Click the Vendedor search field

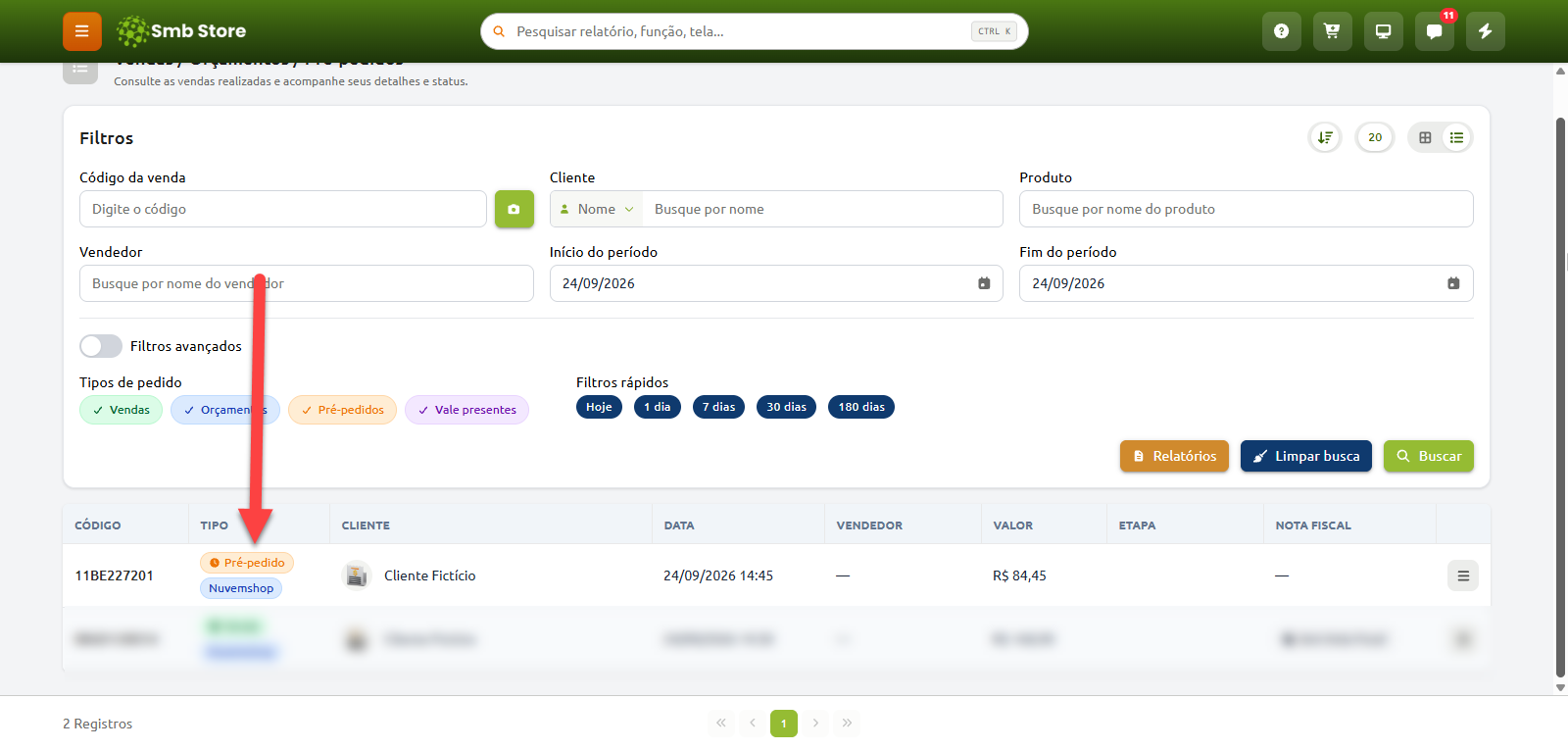[307, 283]
